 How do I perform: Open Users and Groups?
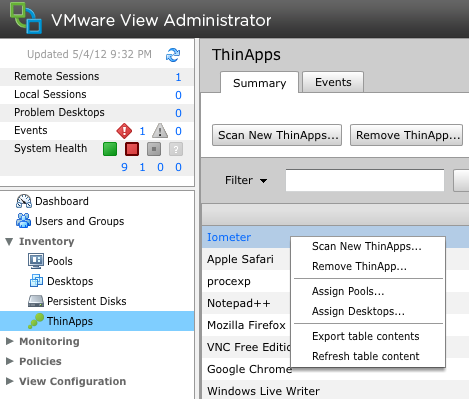coord(79,221)
